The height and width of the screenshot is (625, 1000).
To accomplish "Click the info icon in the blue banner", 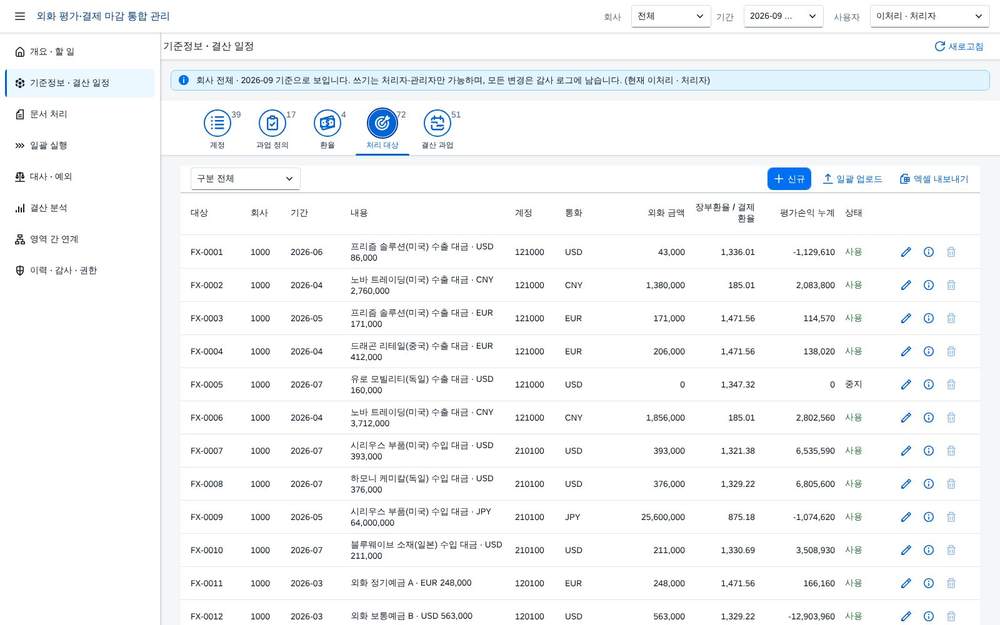I will point(184,80).
